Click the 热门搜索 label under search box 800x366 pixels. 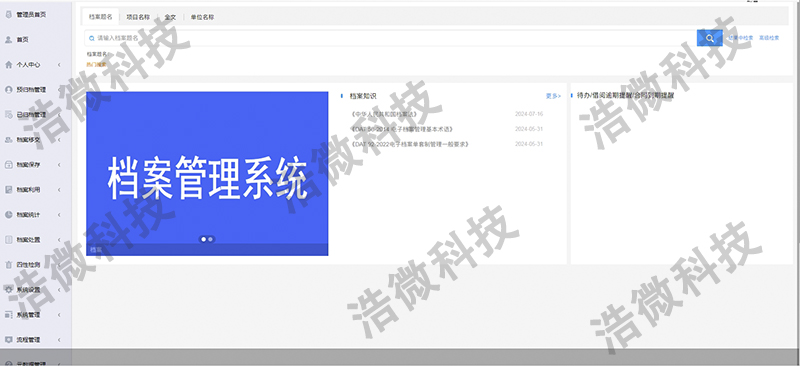point(96,65)
